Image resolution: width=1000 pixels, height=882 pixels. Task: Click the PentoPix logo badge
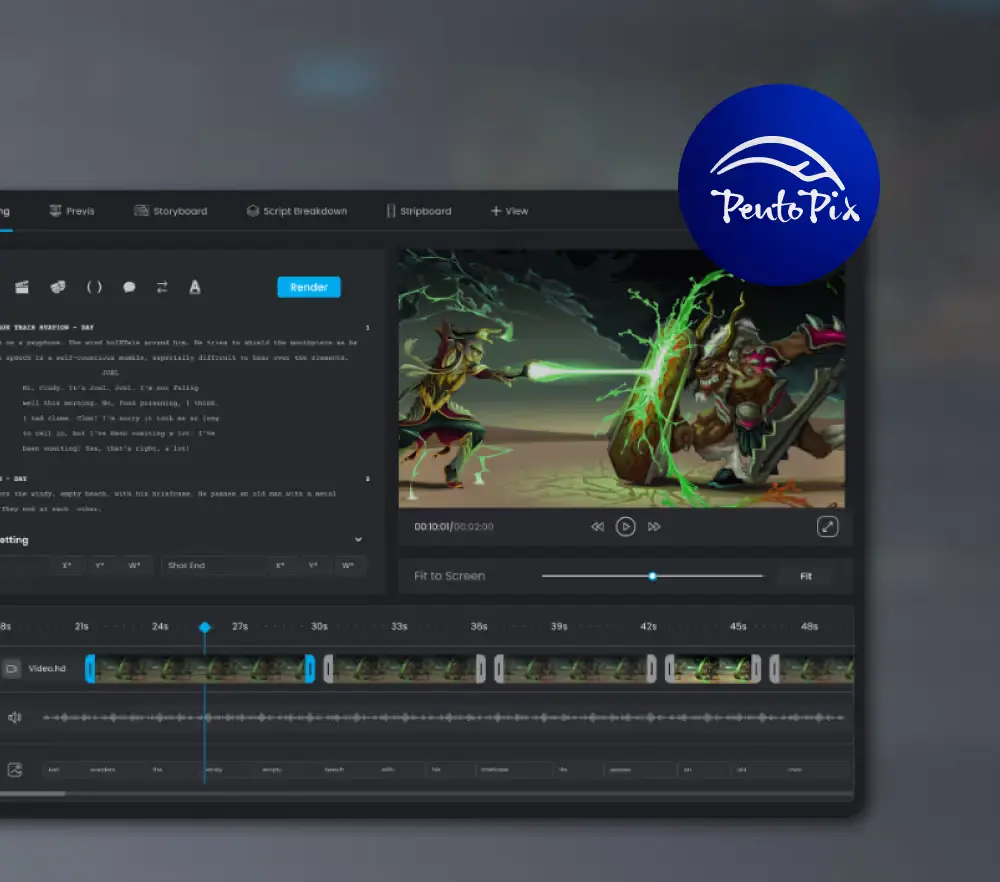[779, 185]
